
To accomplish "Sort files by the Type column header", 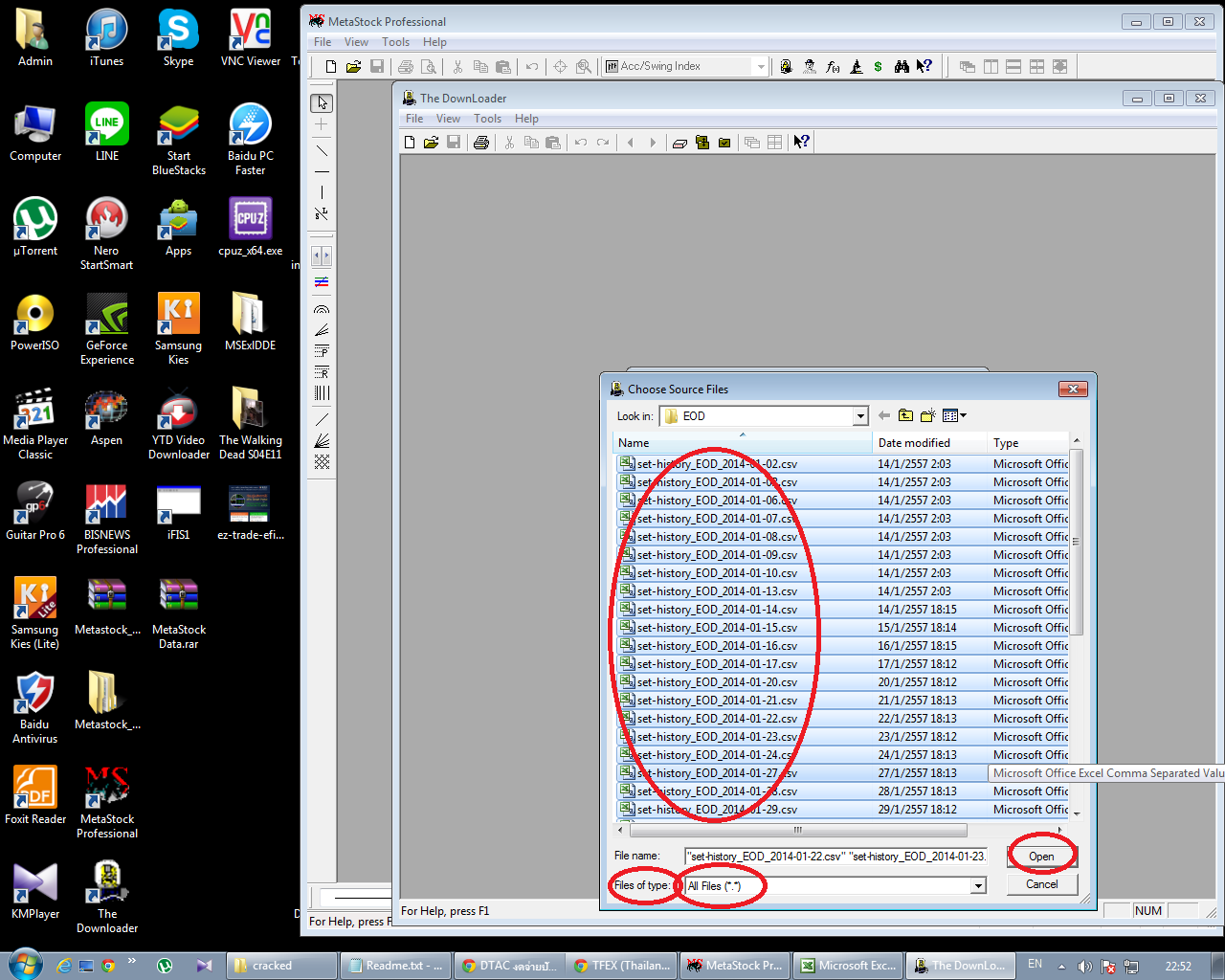I will (1028, 443).
